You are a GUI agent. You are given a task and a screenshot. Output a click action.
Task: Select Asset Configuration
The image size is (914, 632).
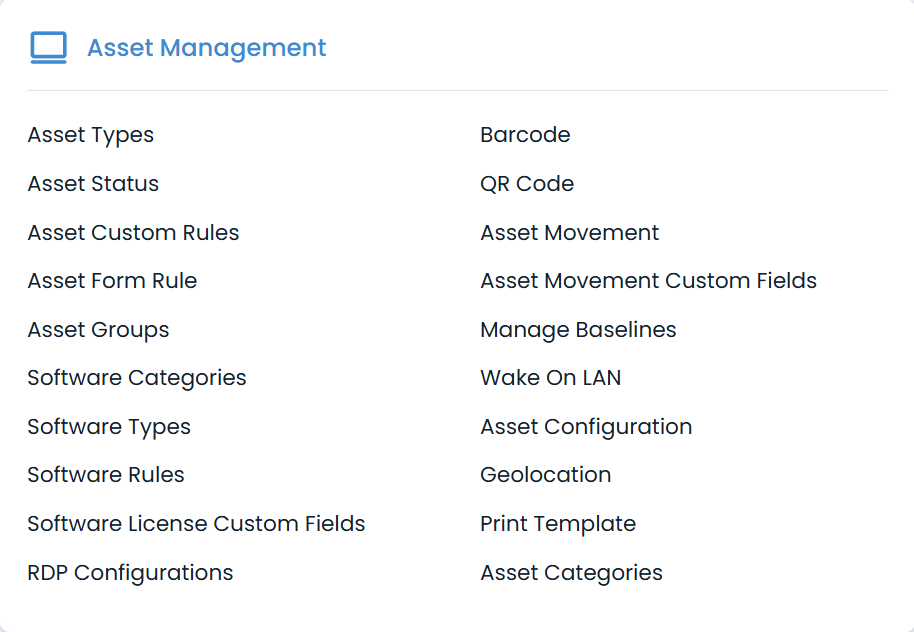point(586,426)
